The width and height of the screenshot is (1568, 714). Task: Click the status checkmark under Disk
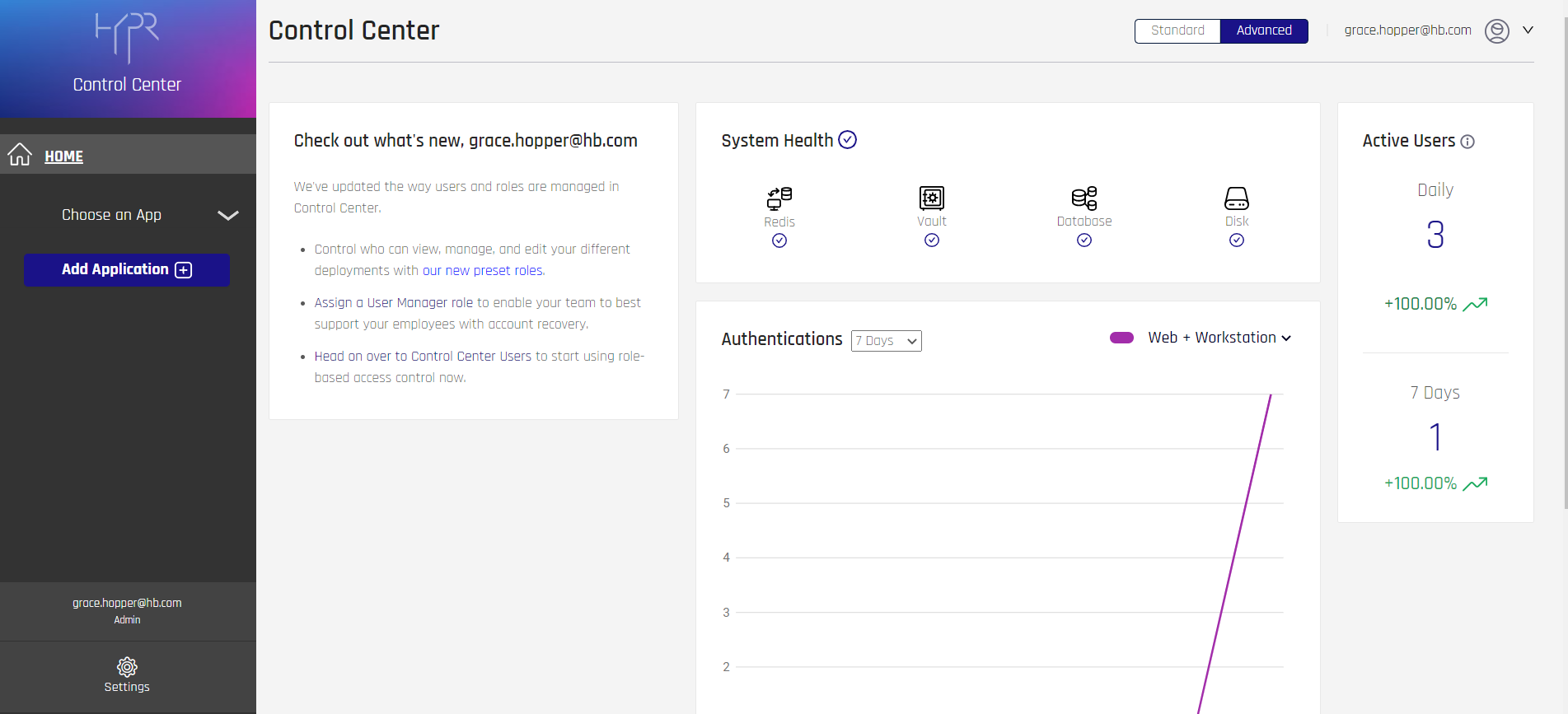click(x=1237, y=240)
